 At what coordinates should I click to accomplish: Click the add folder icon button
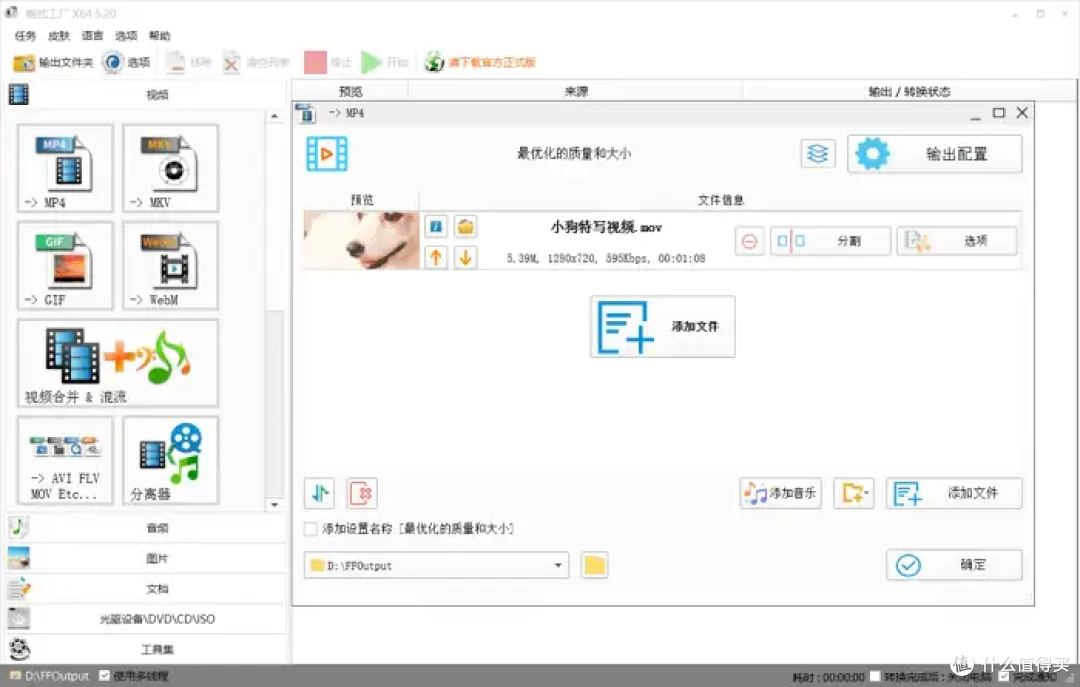pyautogui.click(x=854, y=493)
